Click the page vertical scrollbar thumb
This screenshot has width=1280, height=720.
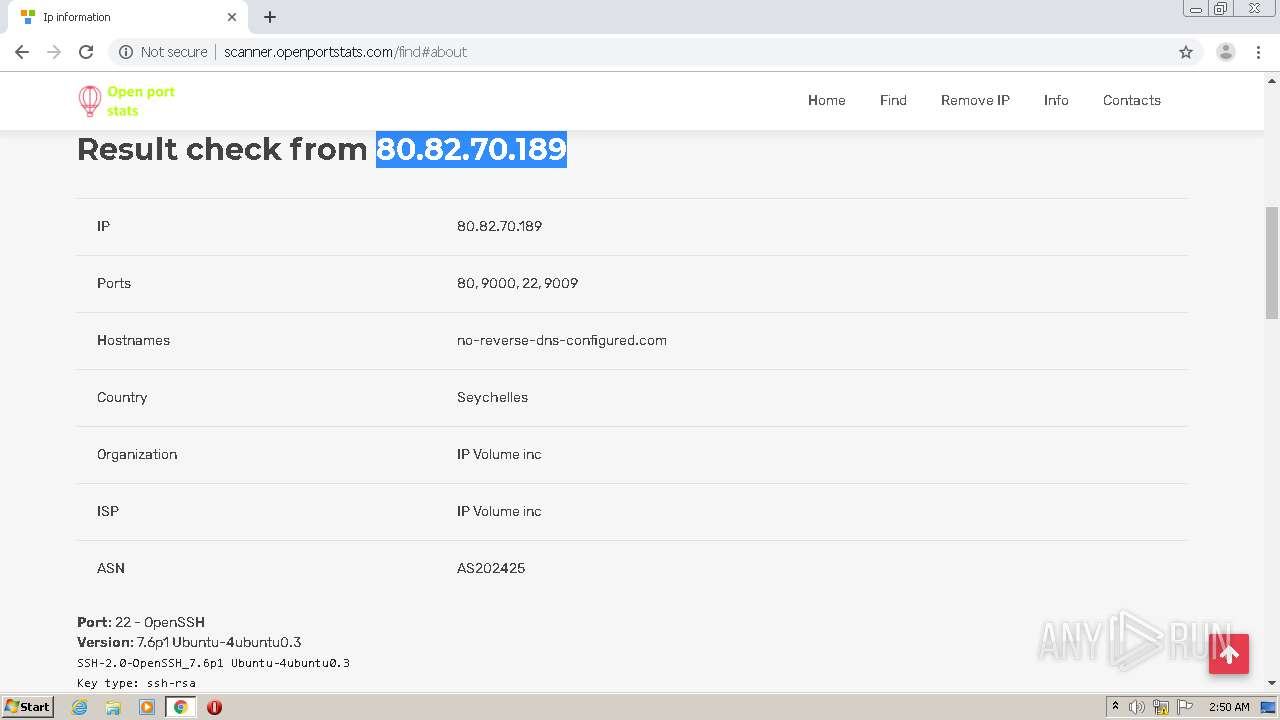(1272, 263)
